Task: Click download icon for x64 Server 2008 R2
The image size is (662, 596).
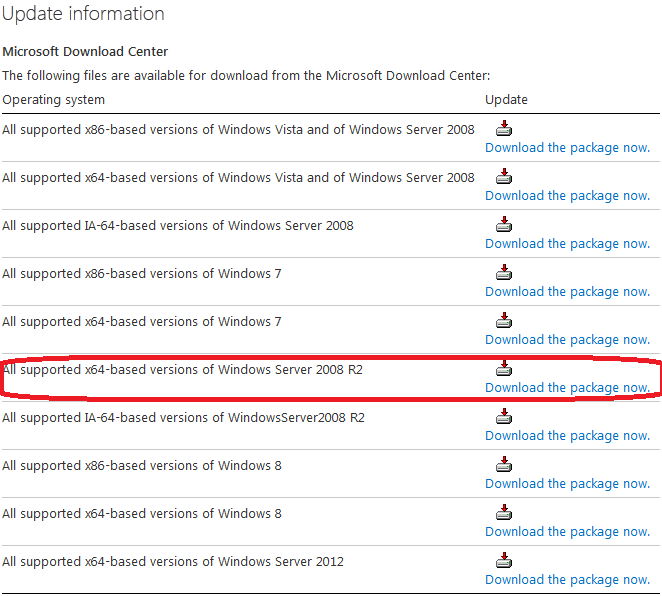Action: tap(504, 368)
